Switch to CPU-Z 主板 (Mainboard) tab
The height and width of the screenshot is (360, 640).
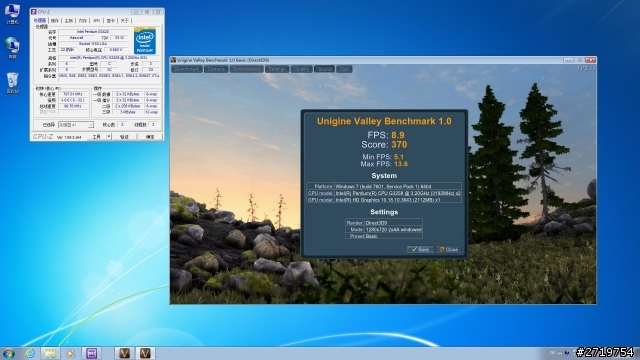(69, 20)
